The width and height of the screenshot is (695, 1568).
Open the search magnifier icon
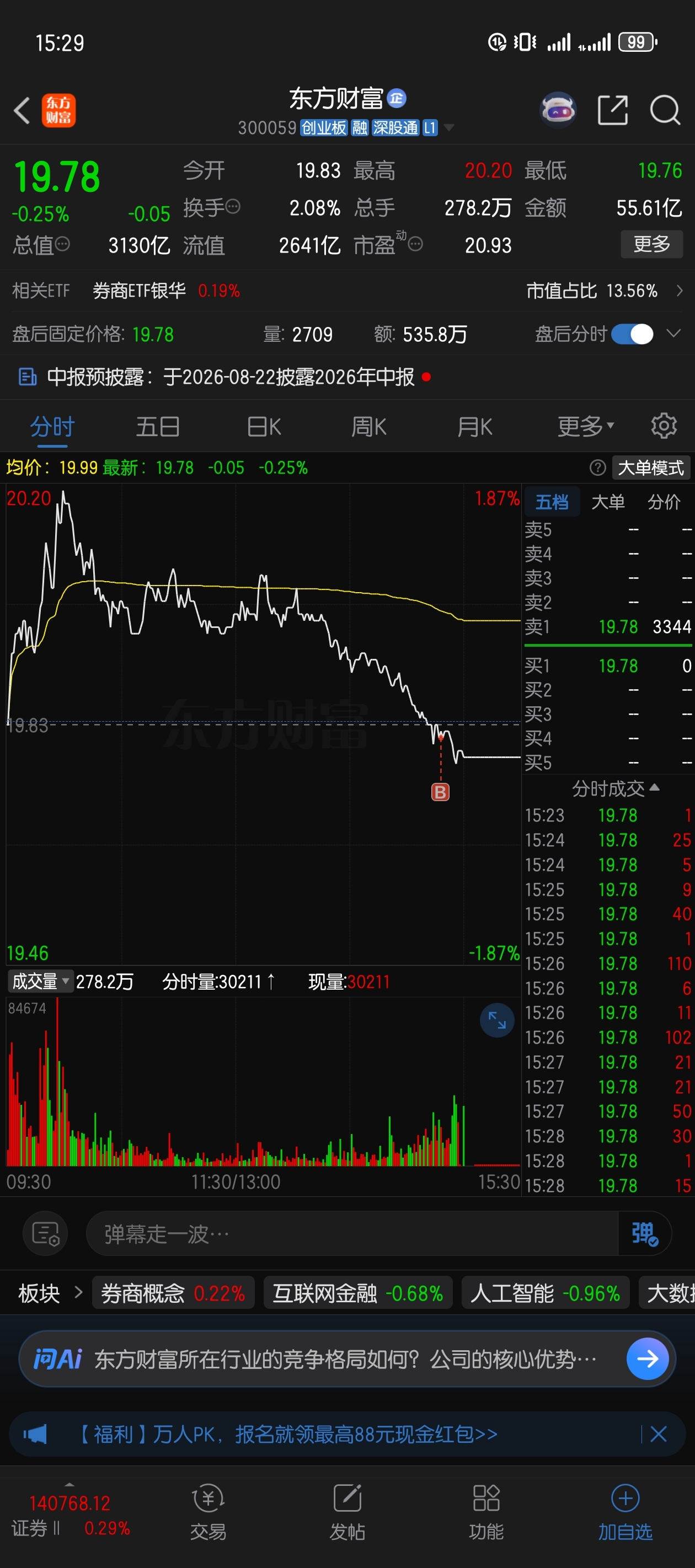665,110
